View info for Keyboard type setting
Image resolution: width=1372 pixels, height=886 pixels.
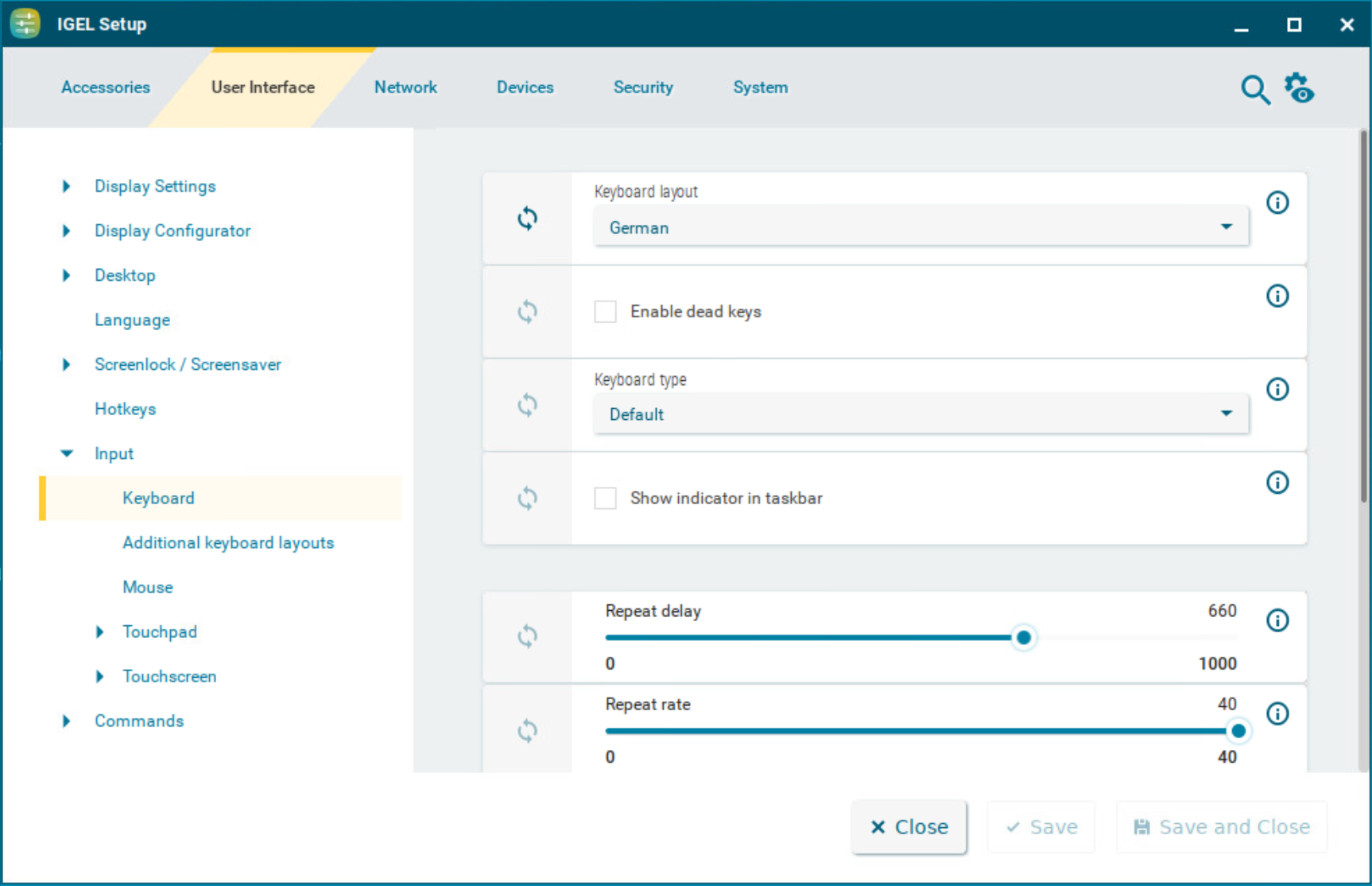(1277, 389)
